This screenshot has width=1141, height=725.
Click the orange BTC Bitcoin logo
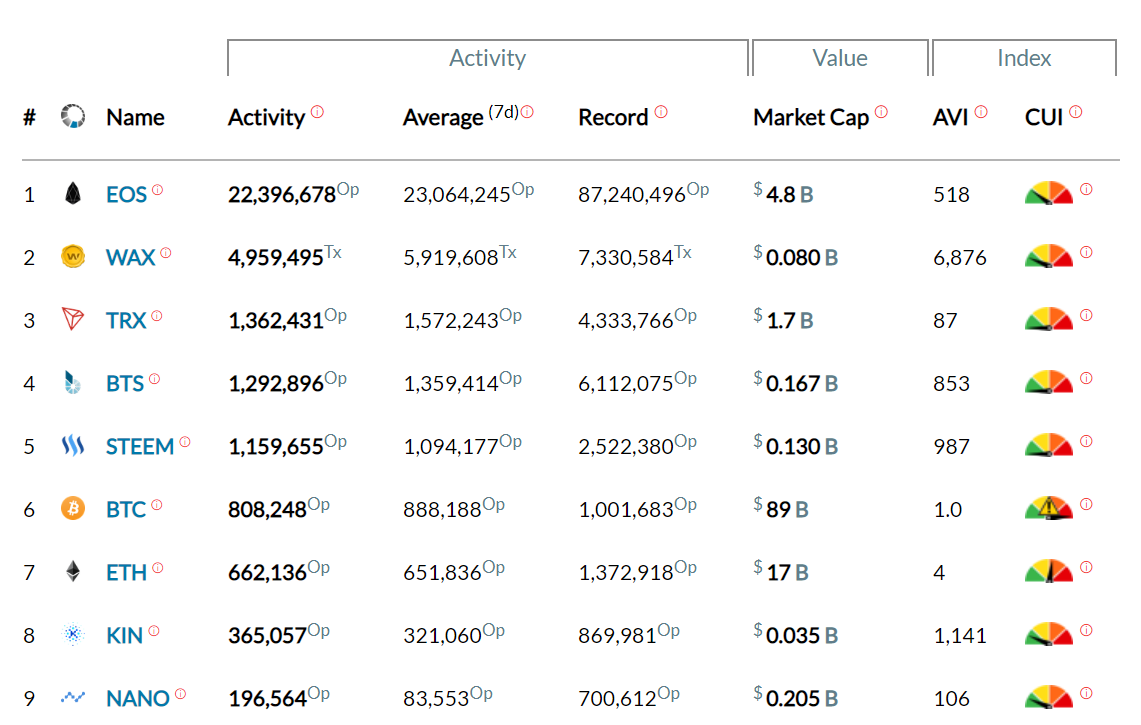[72, 509]
